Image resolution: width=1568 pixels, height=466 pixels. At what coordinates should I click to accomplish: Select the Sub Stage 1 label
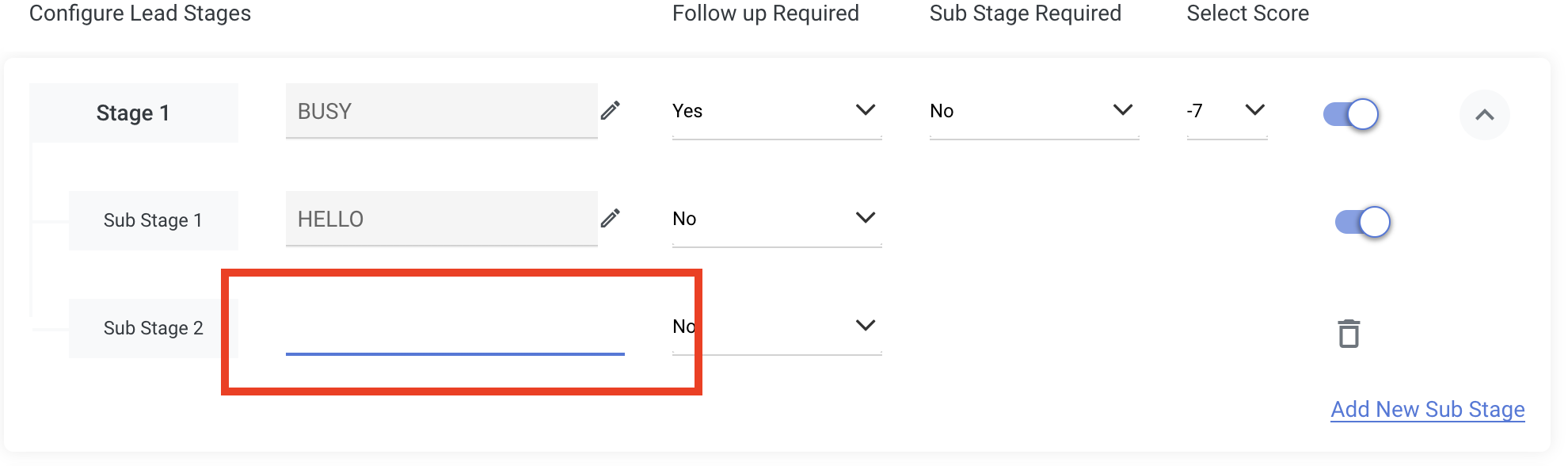(x=153, y=220)
